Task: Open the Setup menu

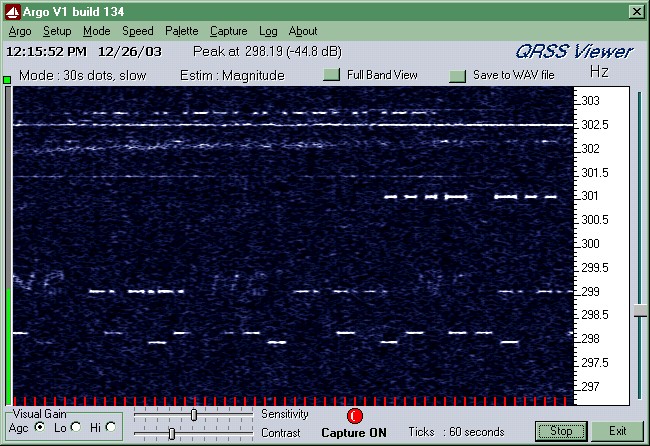Action: (x=57, y=31)
